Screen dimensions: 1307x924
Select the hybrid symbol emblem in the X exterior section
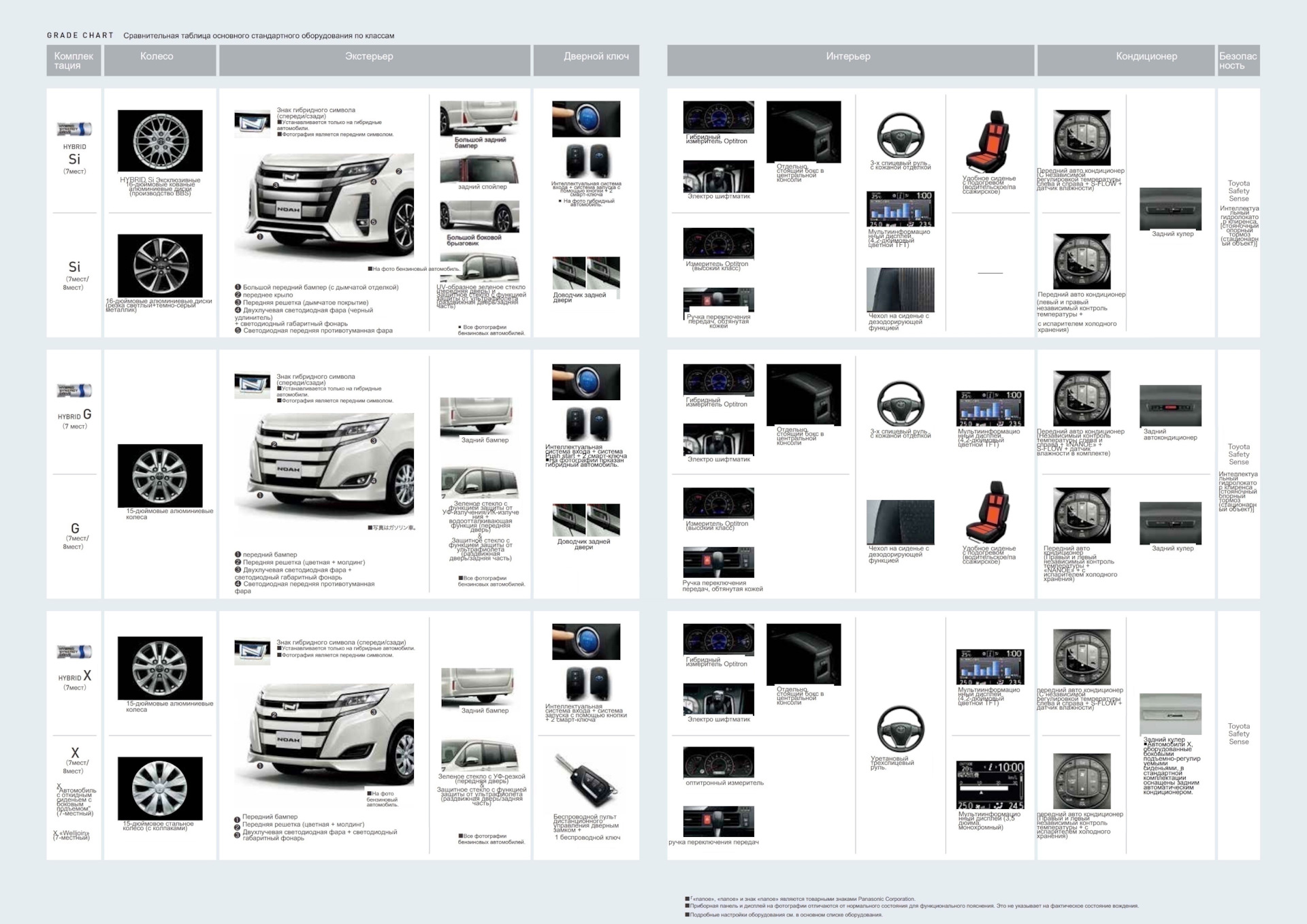pyautogui.click(x=253, y=651)
